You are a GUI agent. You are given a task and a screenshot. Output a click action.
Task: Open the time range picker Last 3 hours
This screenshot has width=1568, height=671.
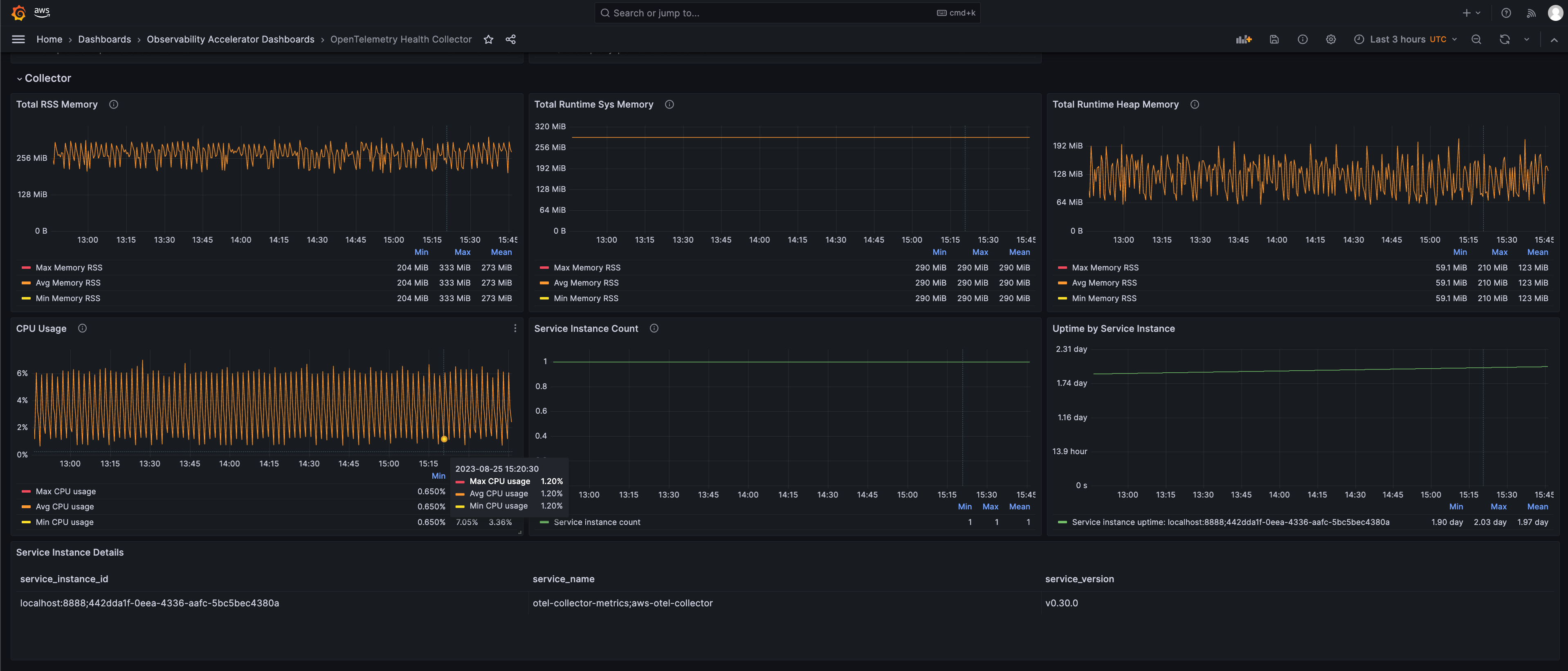[1405, 40]
